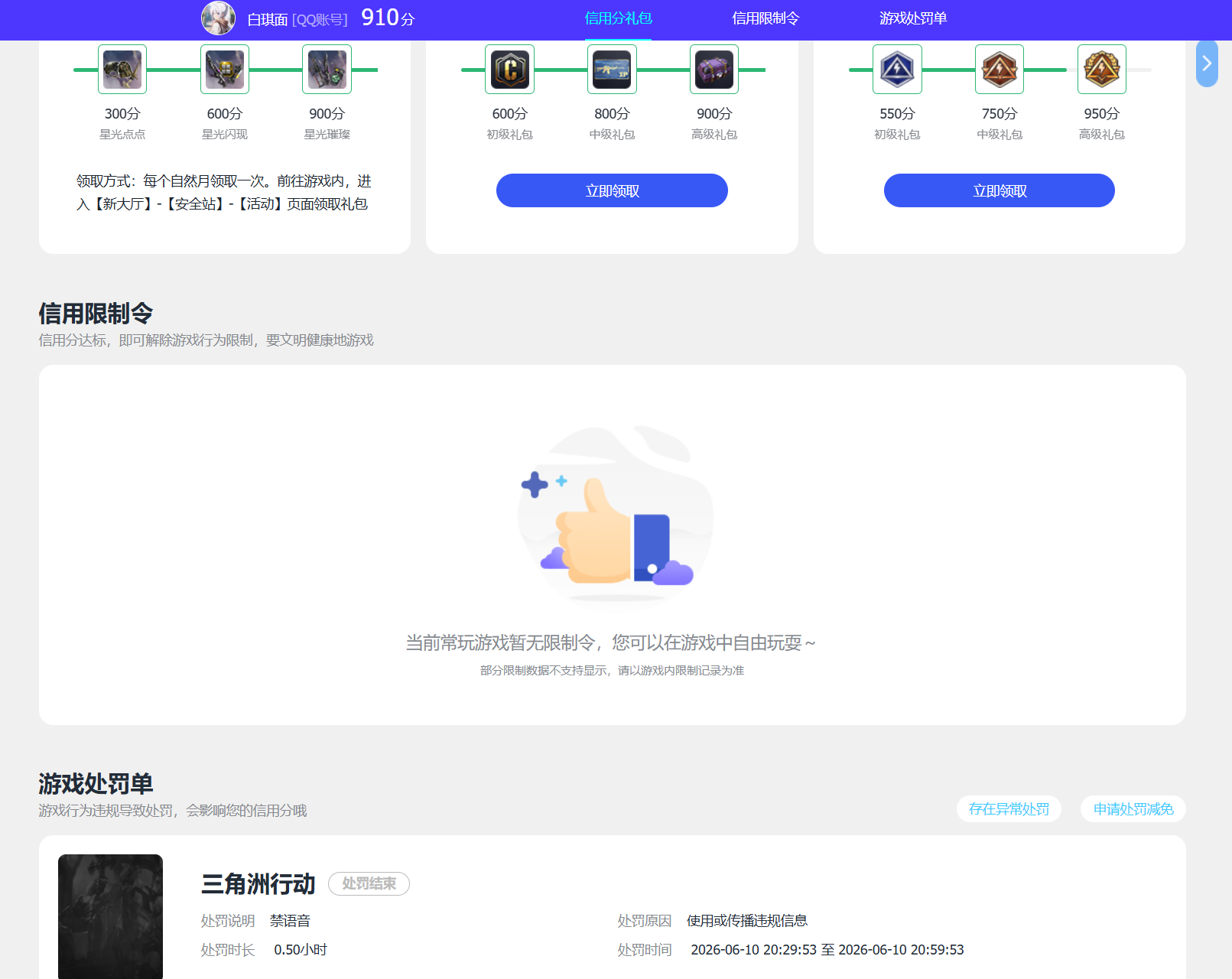Select the 禁语音 penalty description
Viewport: 1232px width, 979px height.
coord(290,921)
